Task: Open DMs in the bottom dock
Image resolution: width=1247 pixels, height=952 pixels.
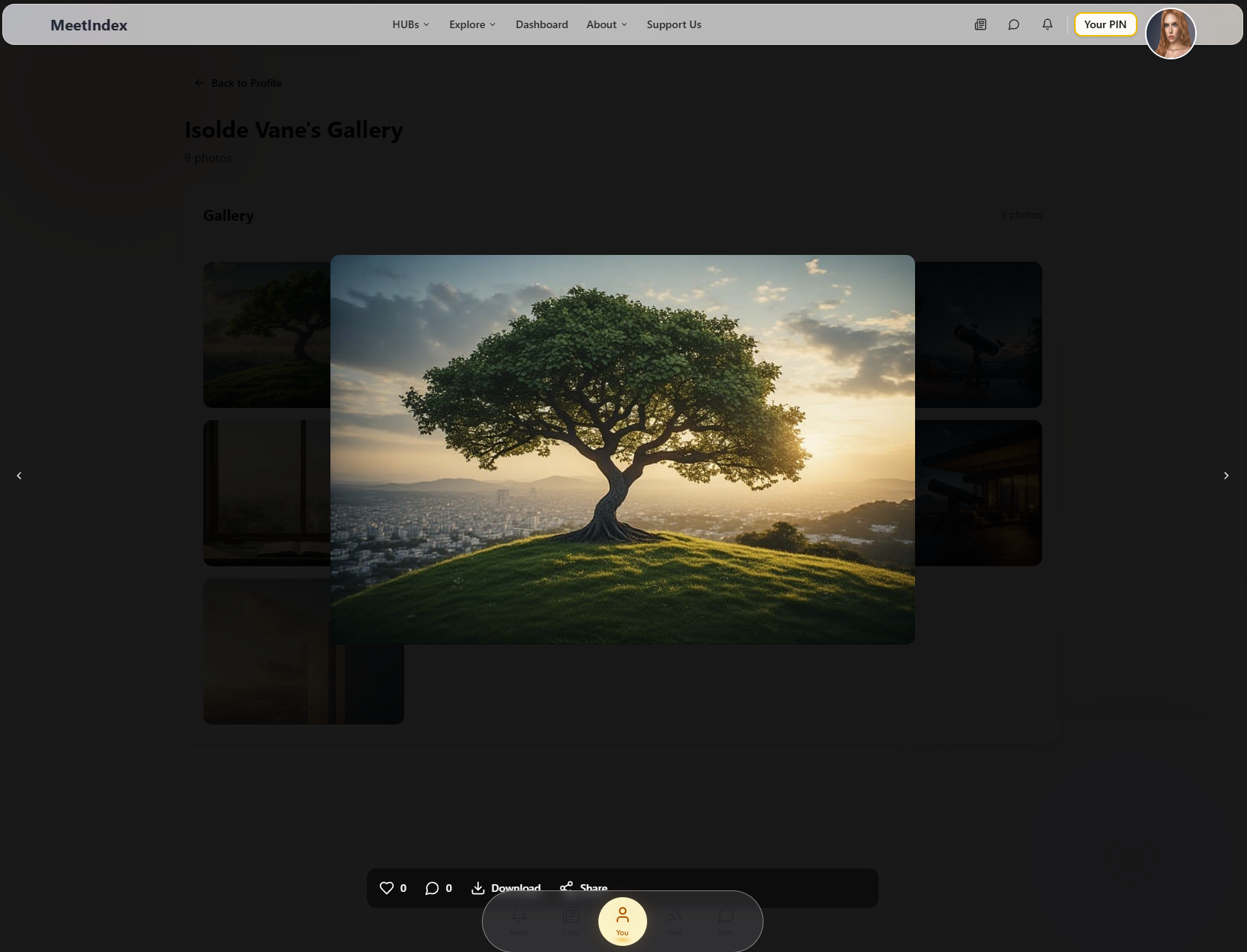Action: [726, 921]
